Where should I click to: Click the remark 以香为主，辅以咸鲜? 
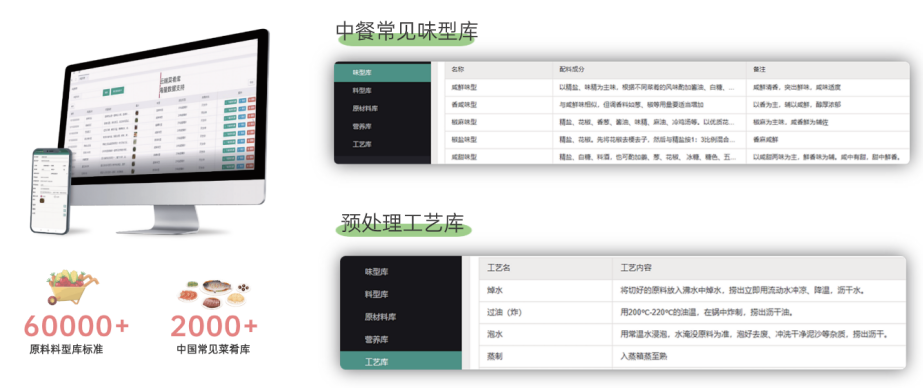tap(797, 105)
